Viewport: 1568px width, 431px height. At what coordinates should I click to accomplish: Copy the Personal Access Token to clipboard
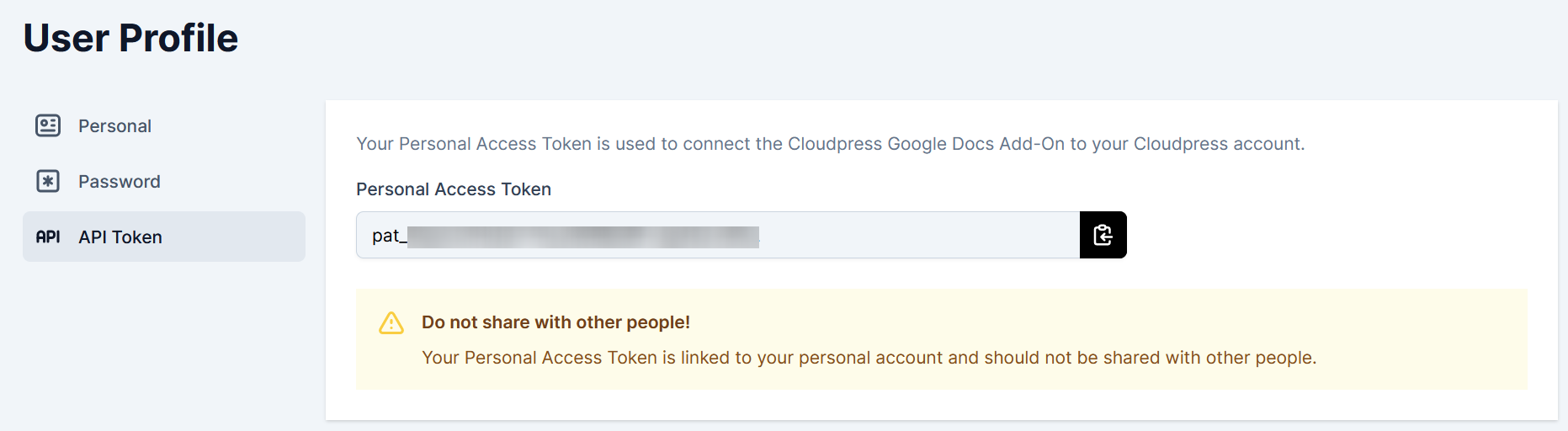(x=1103, y=235)
